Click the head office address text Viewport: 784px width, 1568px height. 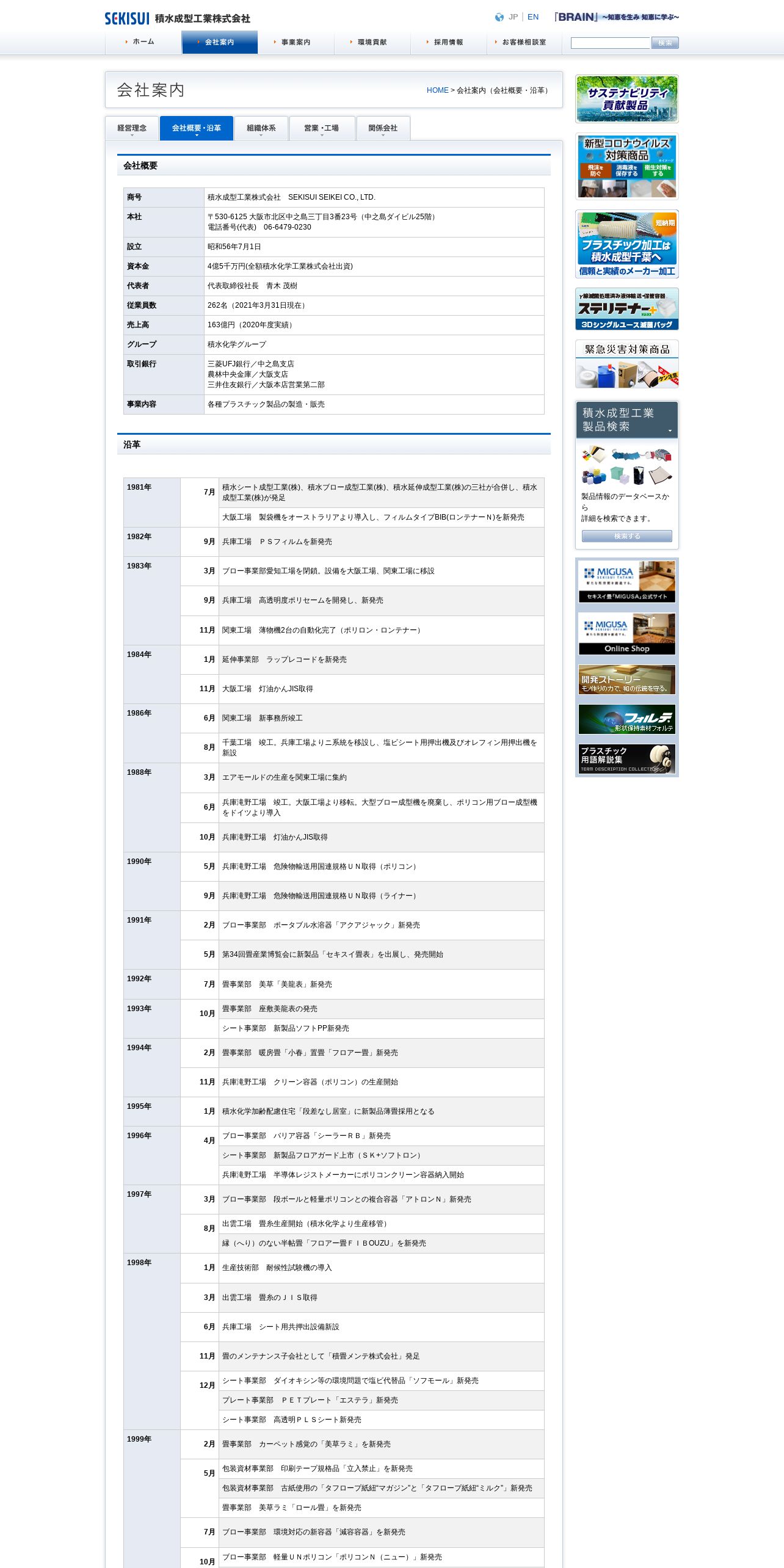tap(322, 217)
